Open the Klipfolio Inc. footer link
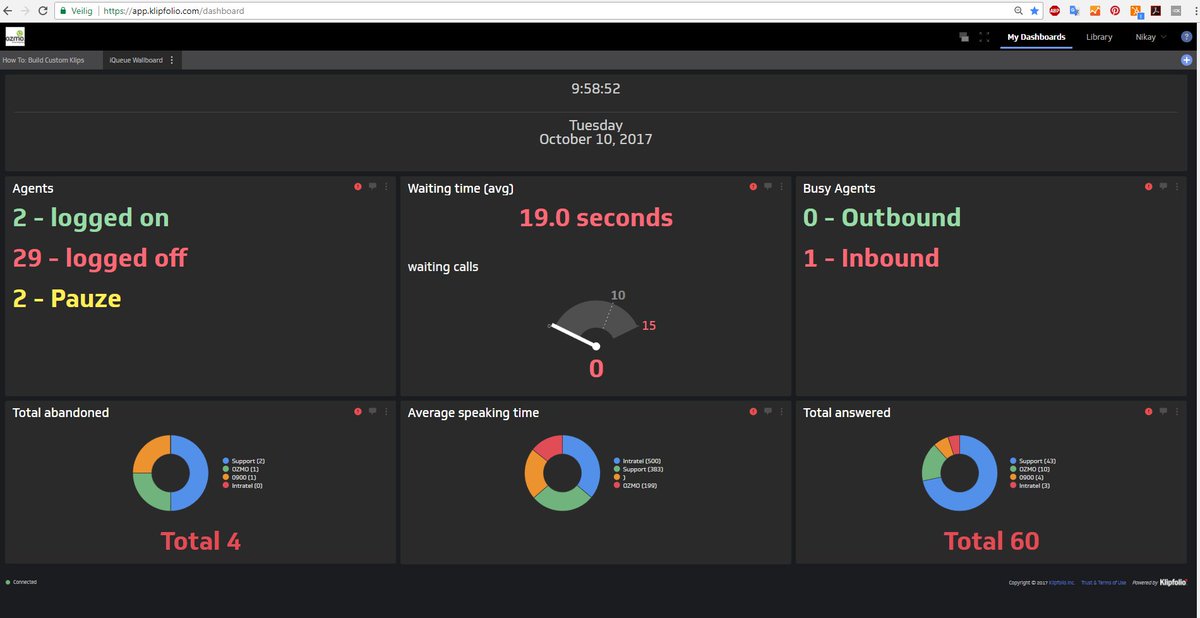Viewport: 1200px width, 618px height. [x=1063, y=582]
